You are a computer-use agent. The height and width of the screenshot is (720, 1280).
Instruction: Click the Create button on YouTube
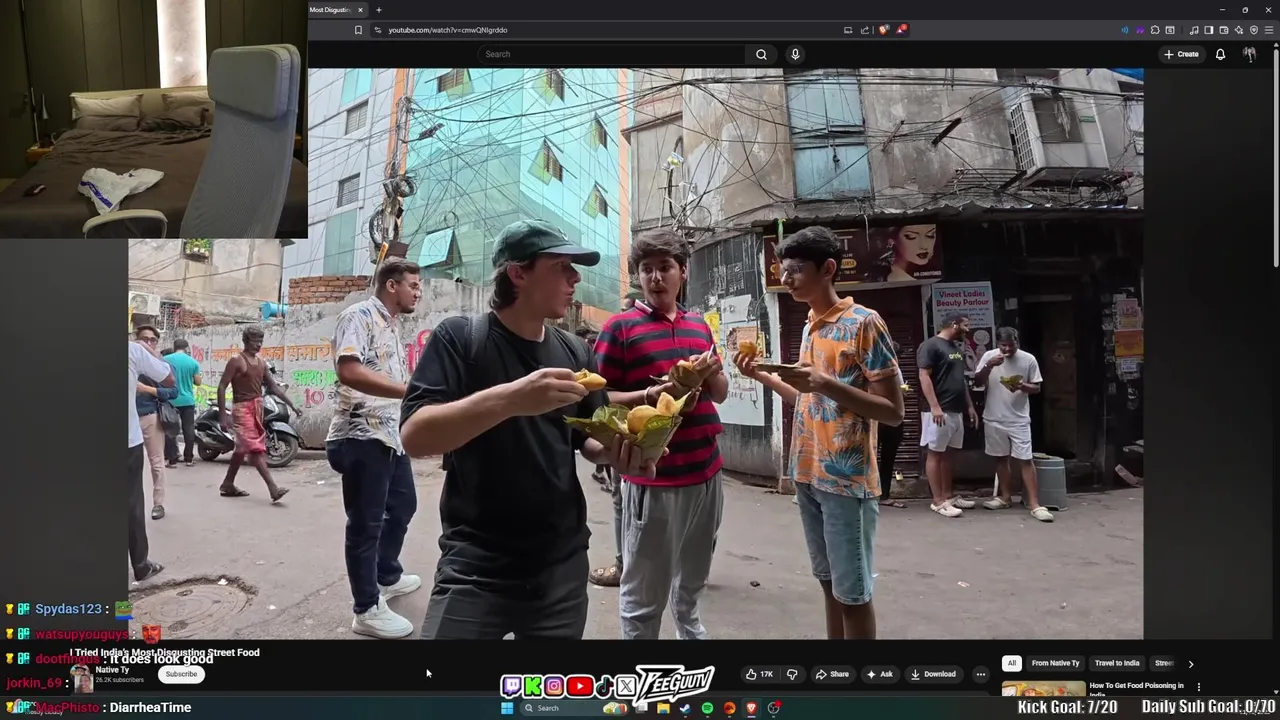click(x=1181, y=54)
